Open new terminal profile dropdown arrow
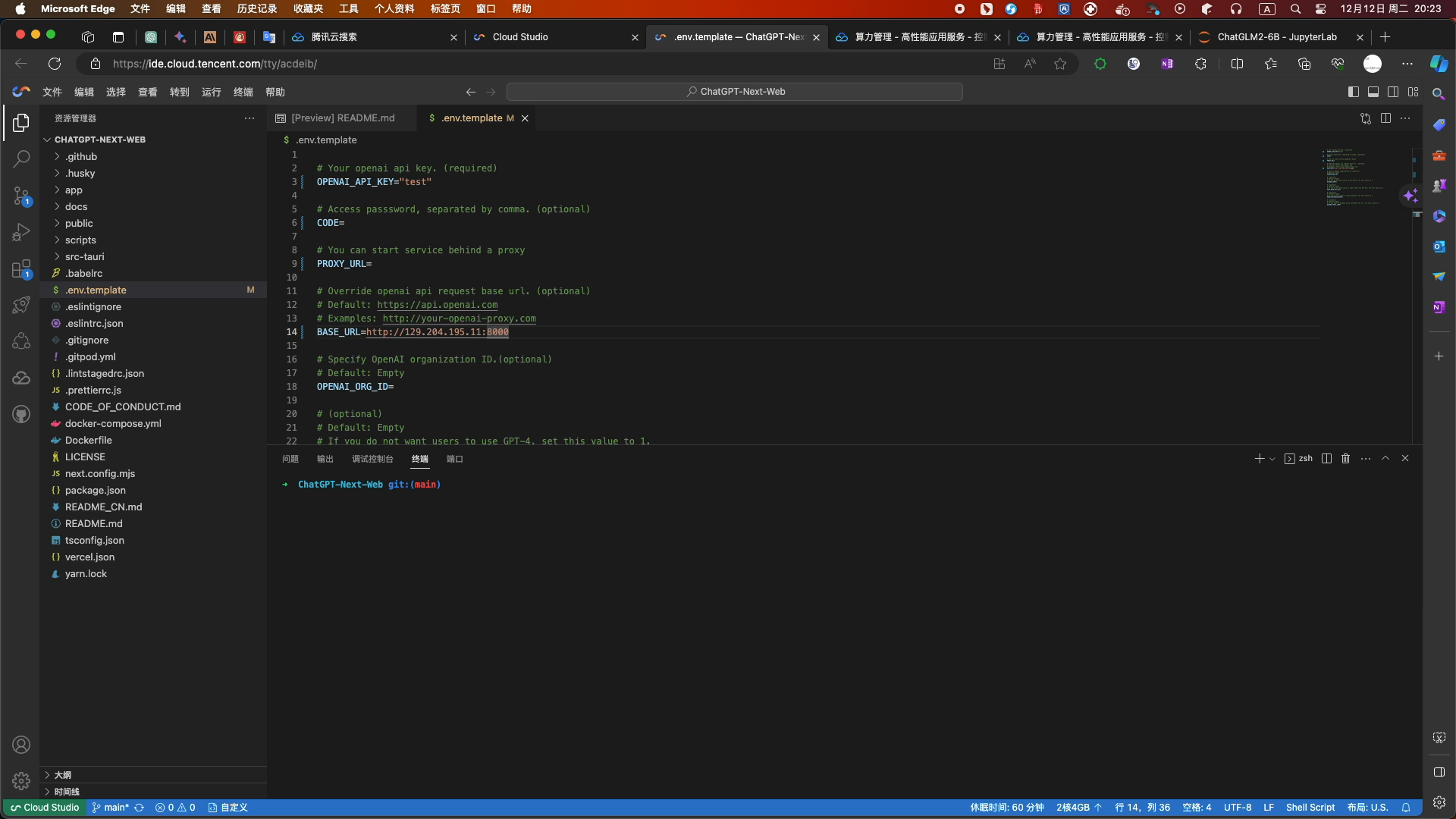Screen dimensions: 1456x819 [1272, 459]
